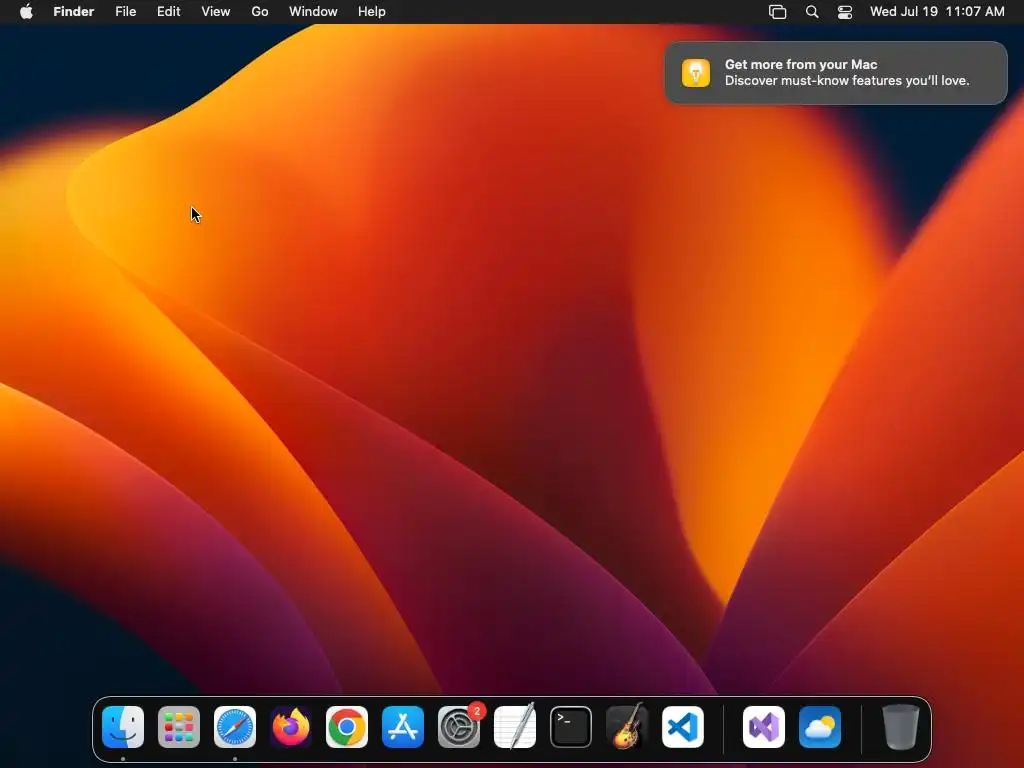Open the Trash in the Dock
Viewport: 1024px width, 768px height.
pos(901,727)
